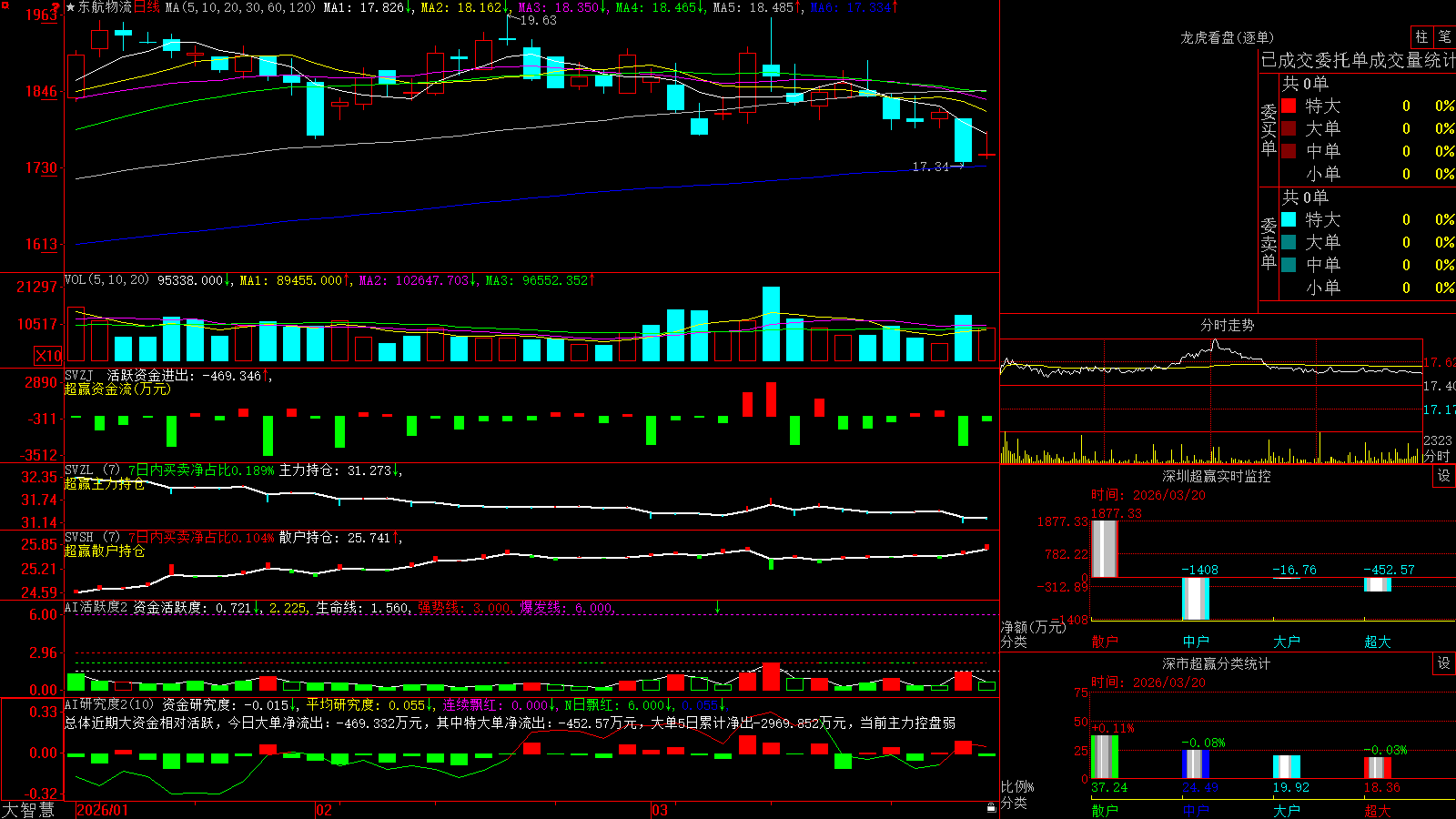Click the teal 大单 sell-order swatch

pos(1289,242)
